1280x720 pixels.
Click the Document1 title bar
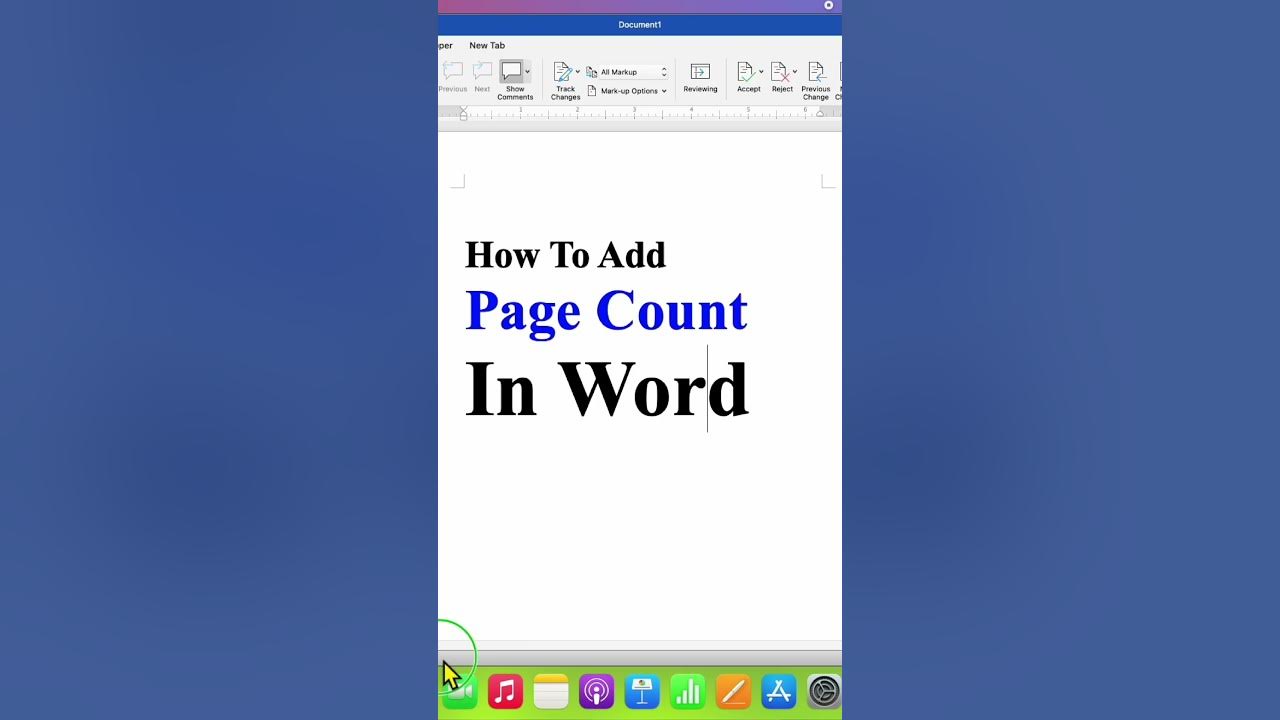tap(640, 24)
